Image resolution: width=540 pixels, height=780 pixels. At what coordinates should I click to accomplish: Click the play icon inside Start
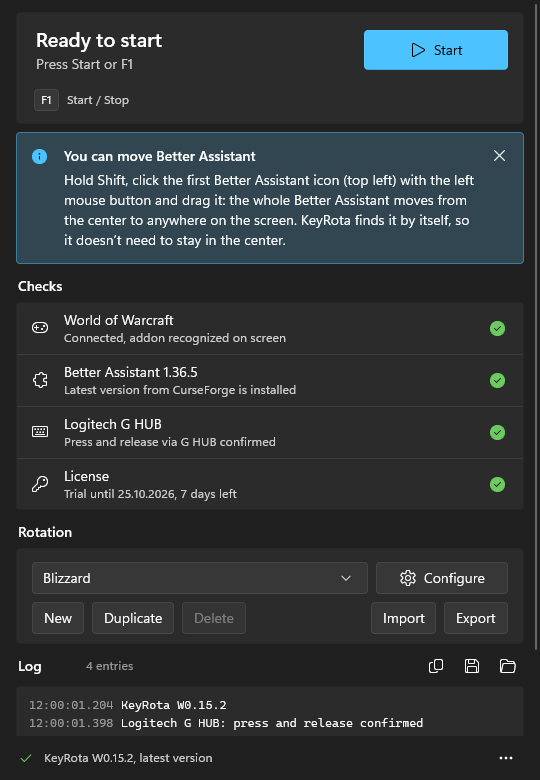click(418, 50)
